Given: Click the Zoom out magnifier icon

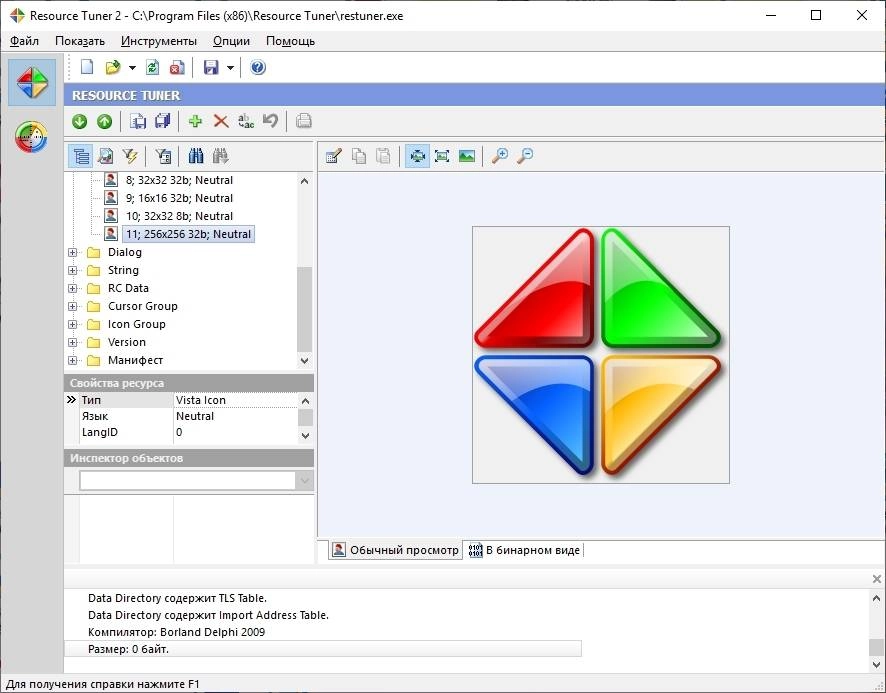Looking at the screenshot, I should pos(525,155).
